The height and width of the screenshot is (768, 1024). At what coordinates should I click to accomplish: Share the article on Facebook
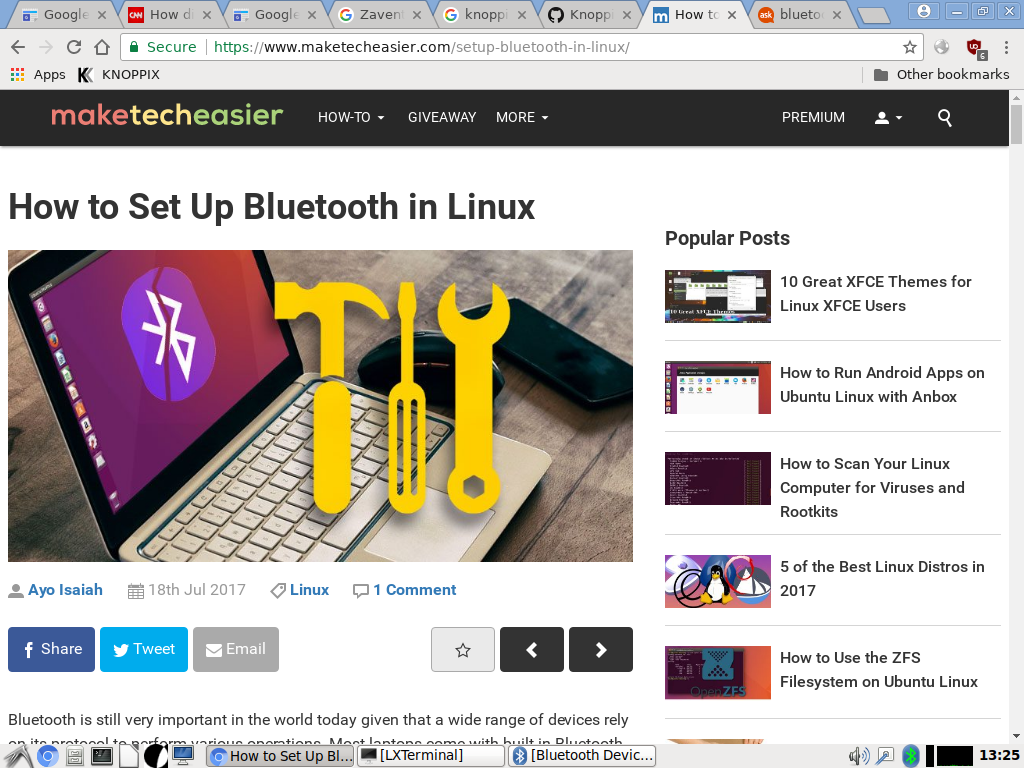pyautogui.click(x=51, y=649)
